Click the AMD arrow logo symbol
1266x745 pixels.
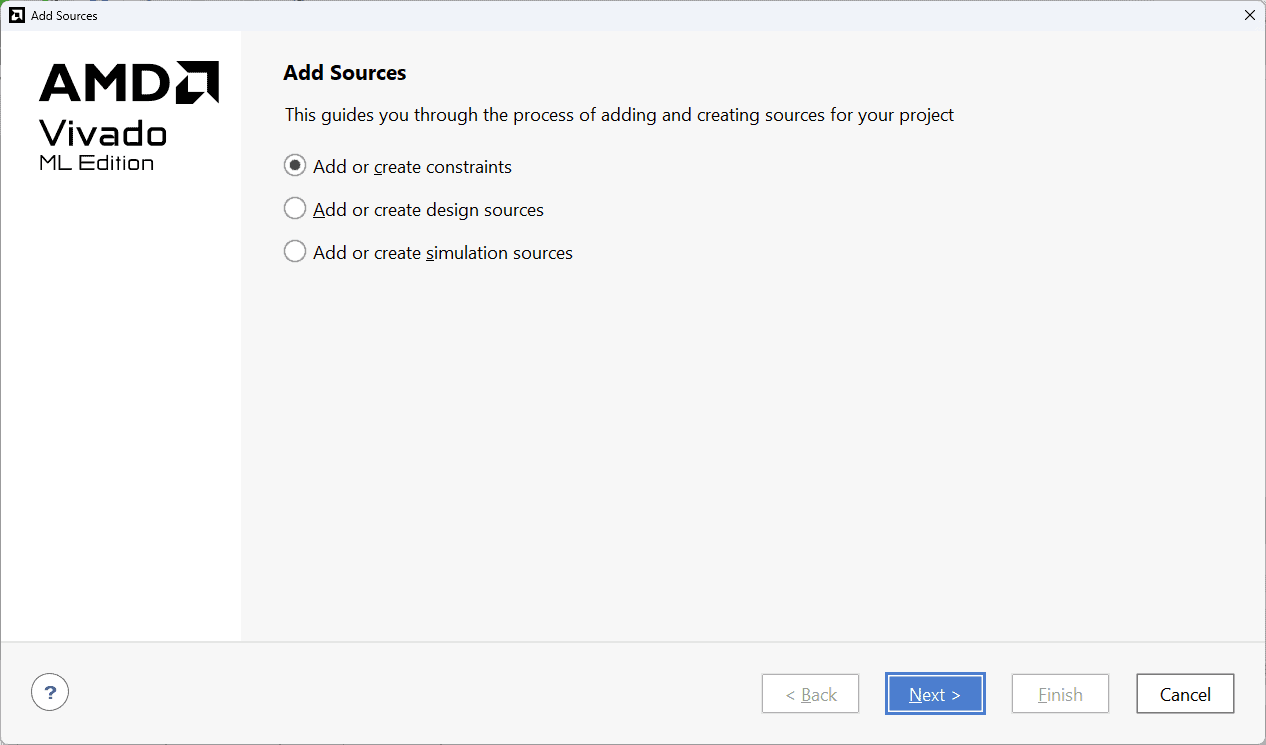(x=198, y=82)
